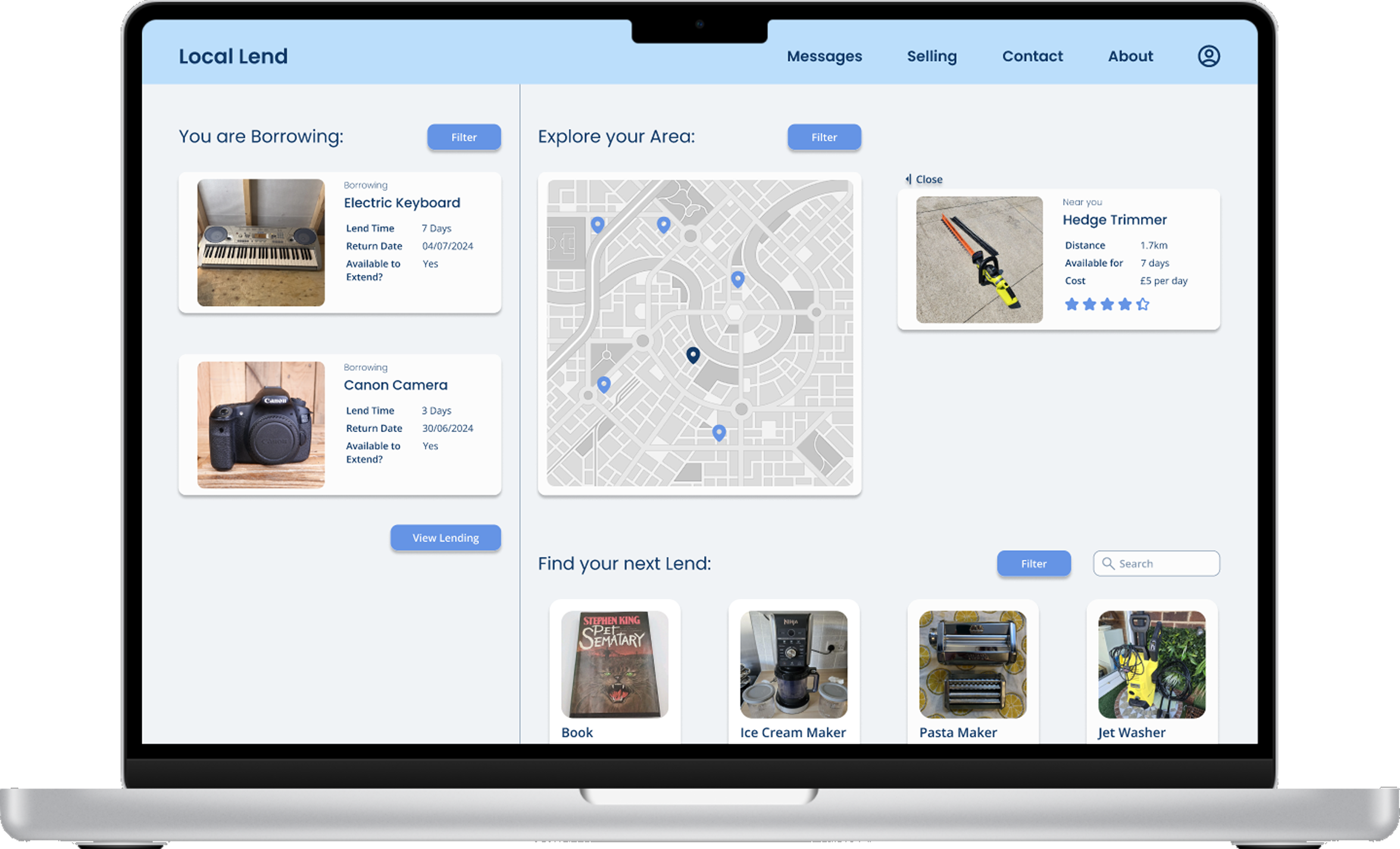This screenshot has width=1400, height=849.
Task: Go to the Selling page
Action: (932, 56)
